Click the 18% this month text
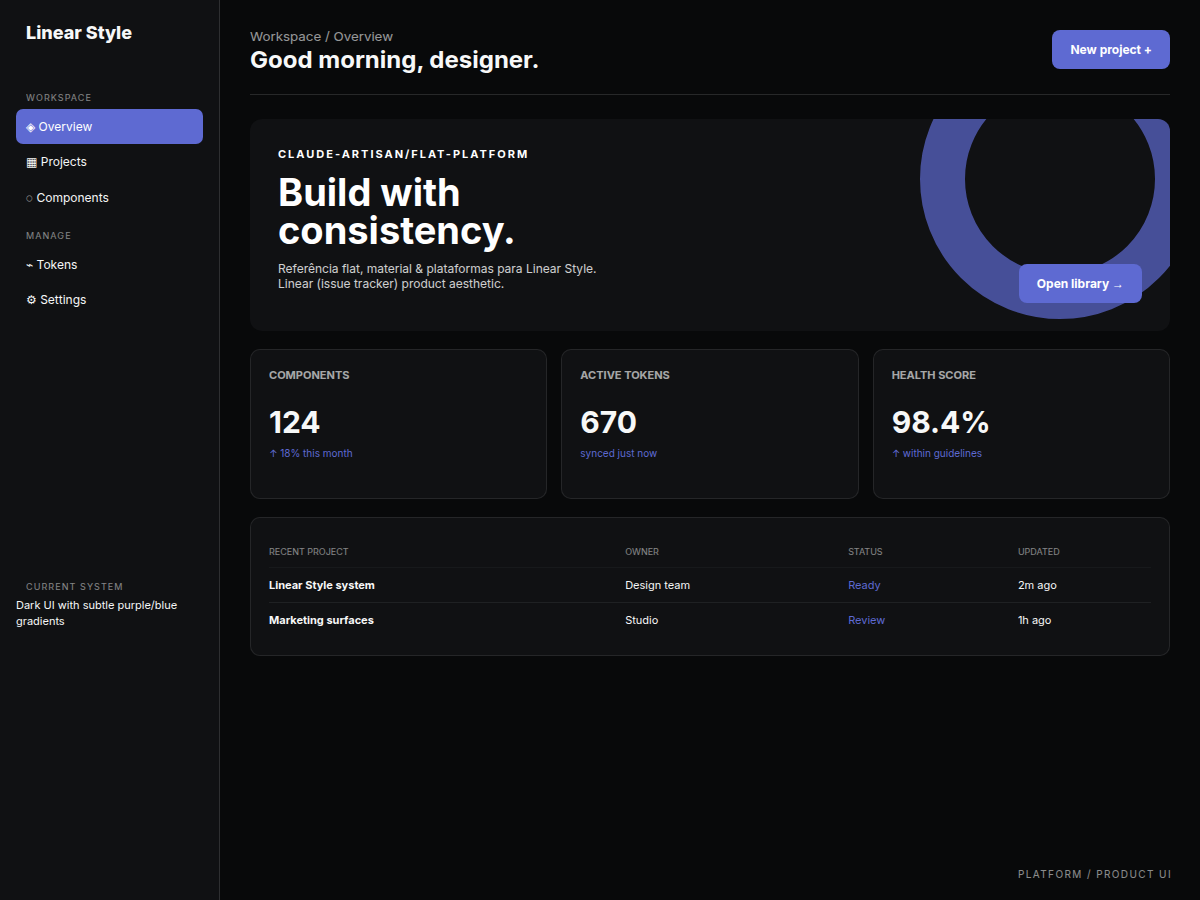 311,454
